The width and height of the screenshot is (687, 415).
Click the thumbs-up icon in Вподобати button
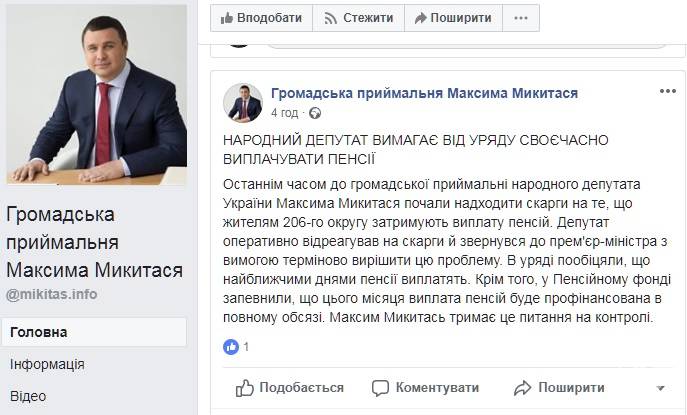coord(227,18)
